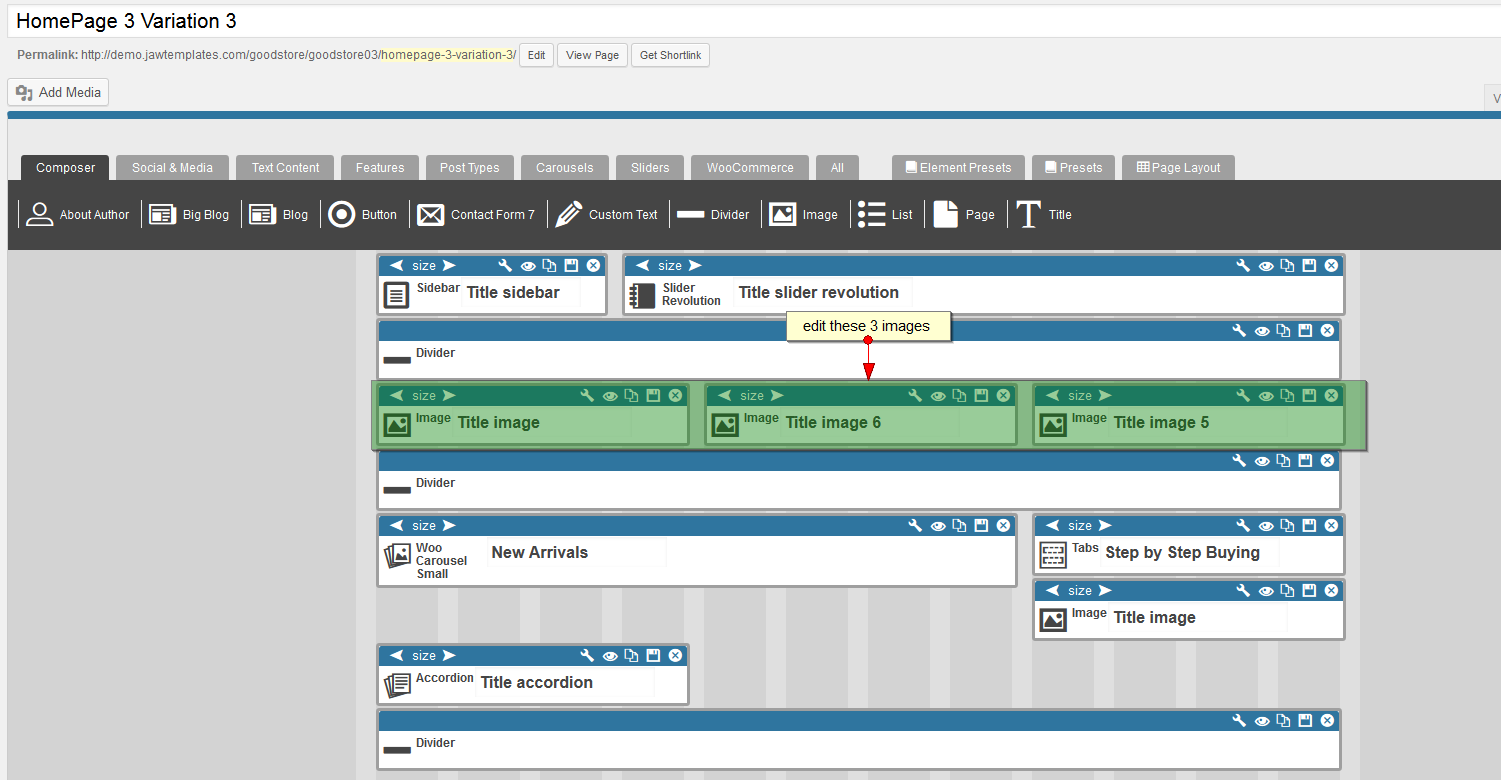
Task: Remove the New Arrivals carousel block
Action: click(x=1003, y=526)
